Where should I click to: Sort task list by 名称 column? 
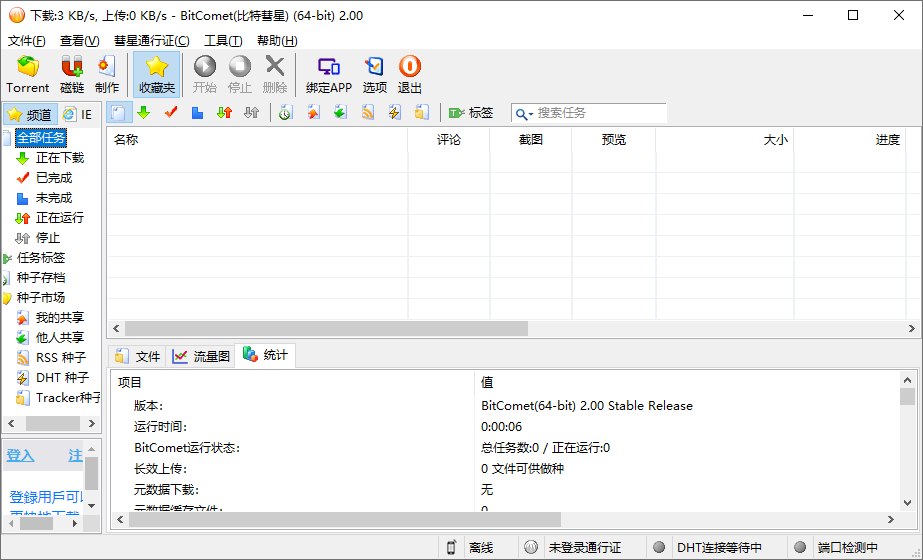257,140
